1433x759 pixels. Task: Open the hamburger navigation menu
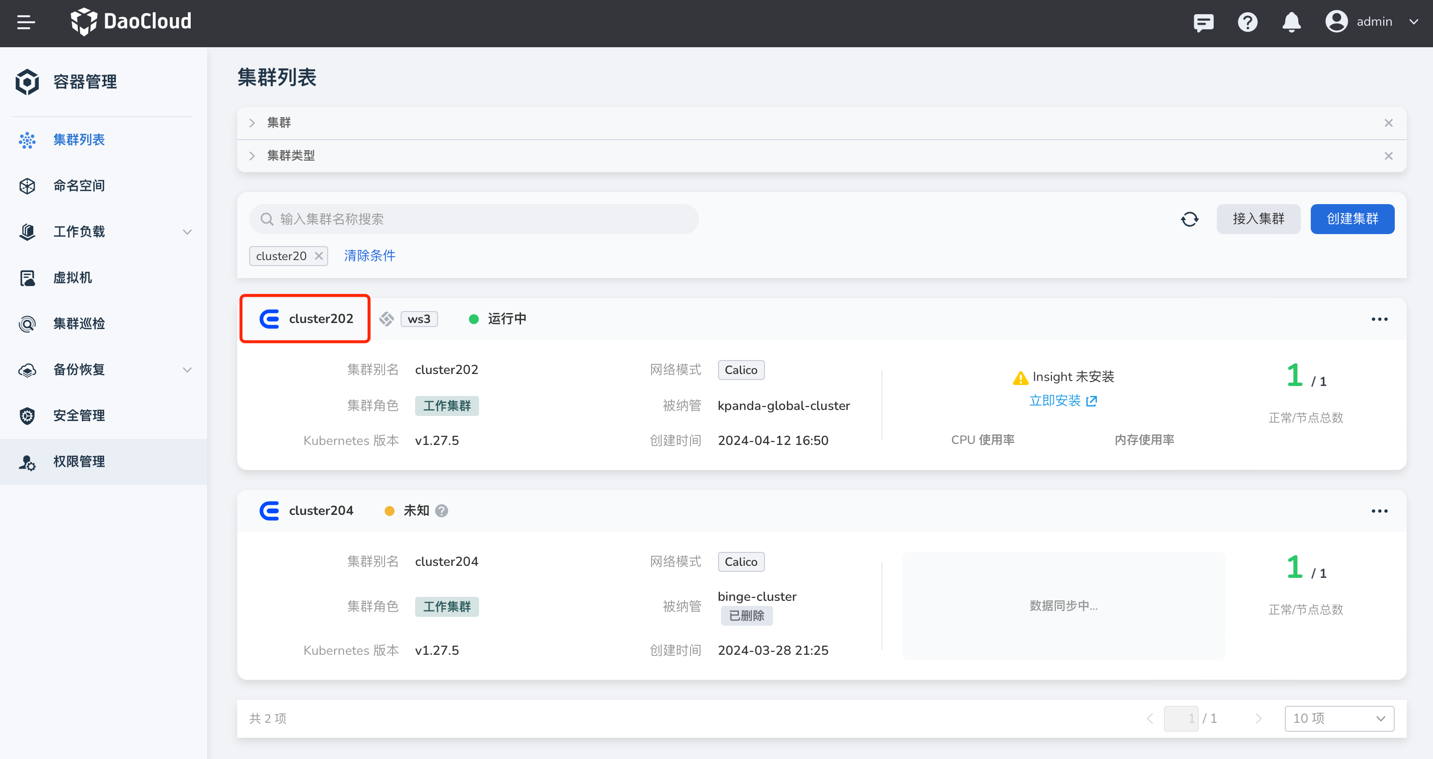point(26,22)
